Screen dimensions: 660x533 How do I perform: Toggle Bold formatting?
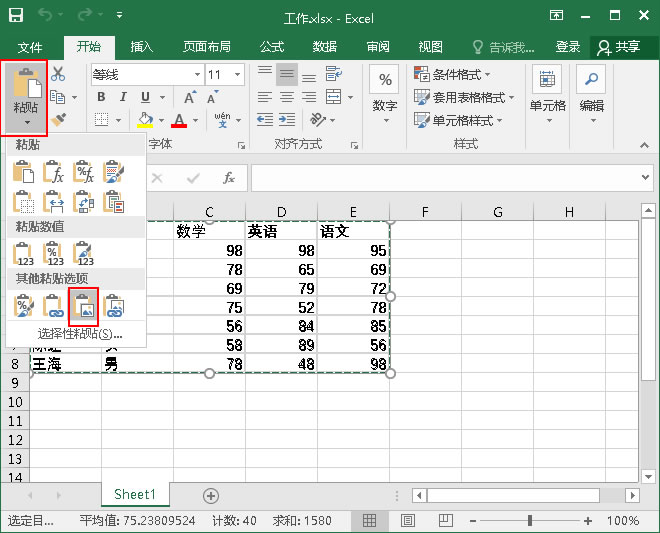[101, 97]
